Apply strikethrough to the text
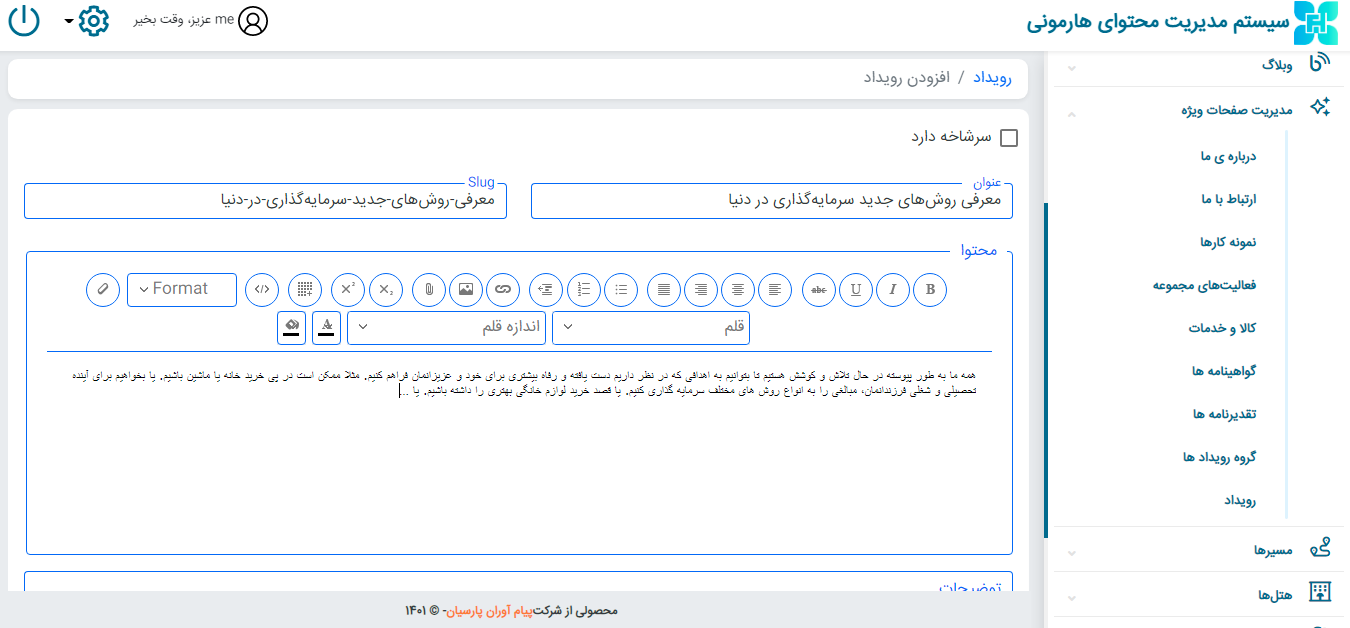1350x628 pixels. click(x=819, y=289)
